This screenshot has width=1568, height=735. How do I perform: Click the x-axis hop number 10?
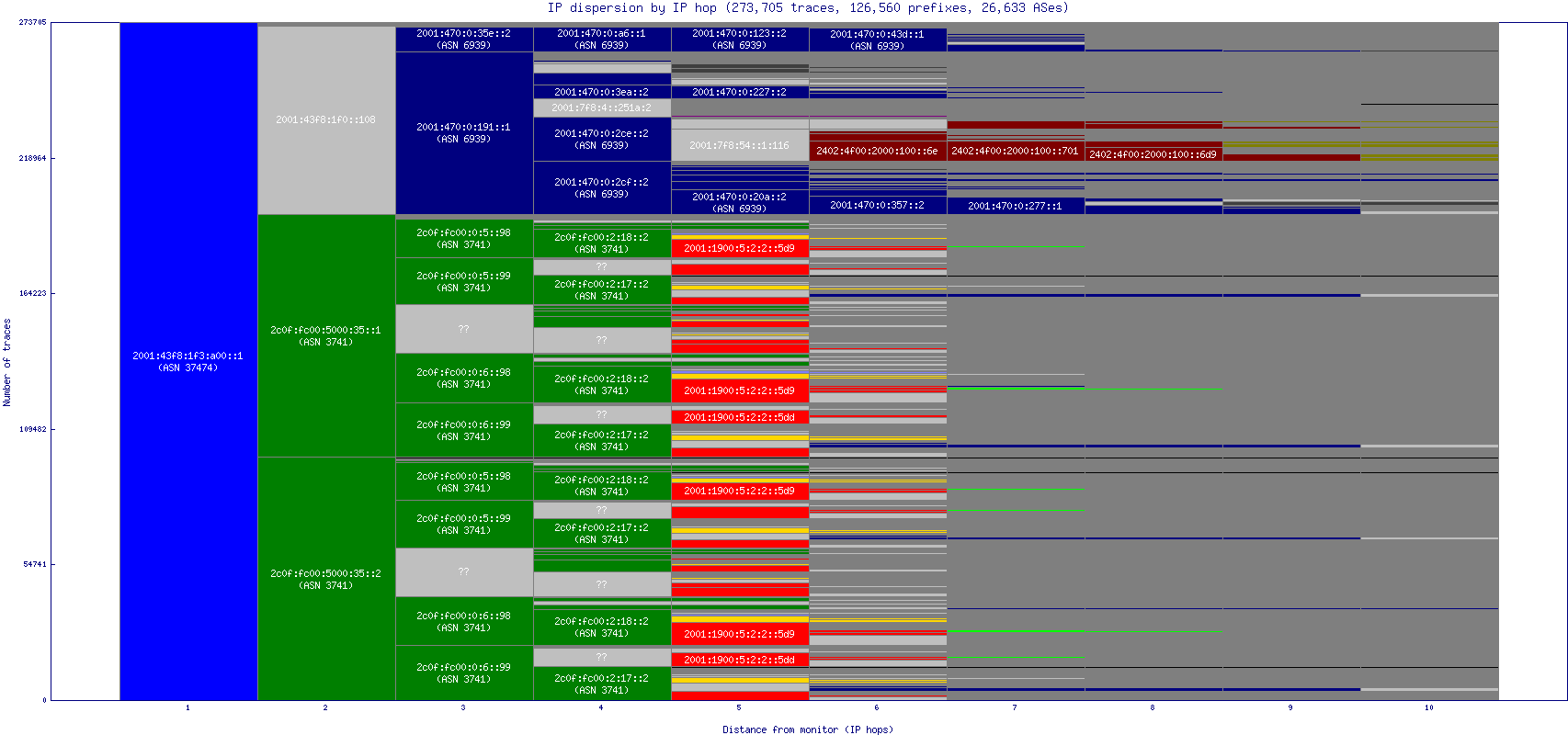1429,707
